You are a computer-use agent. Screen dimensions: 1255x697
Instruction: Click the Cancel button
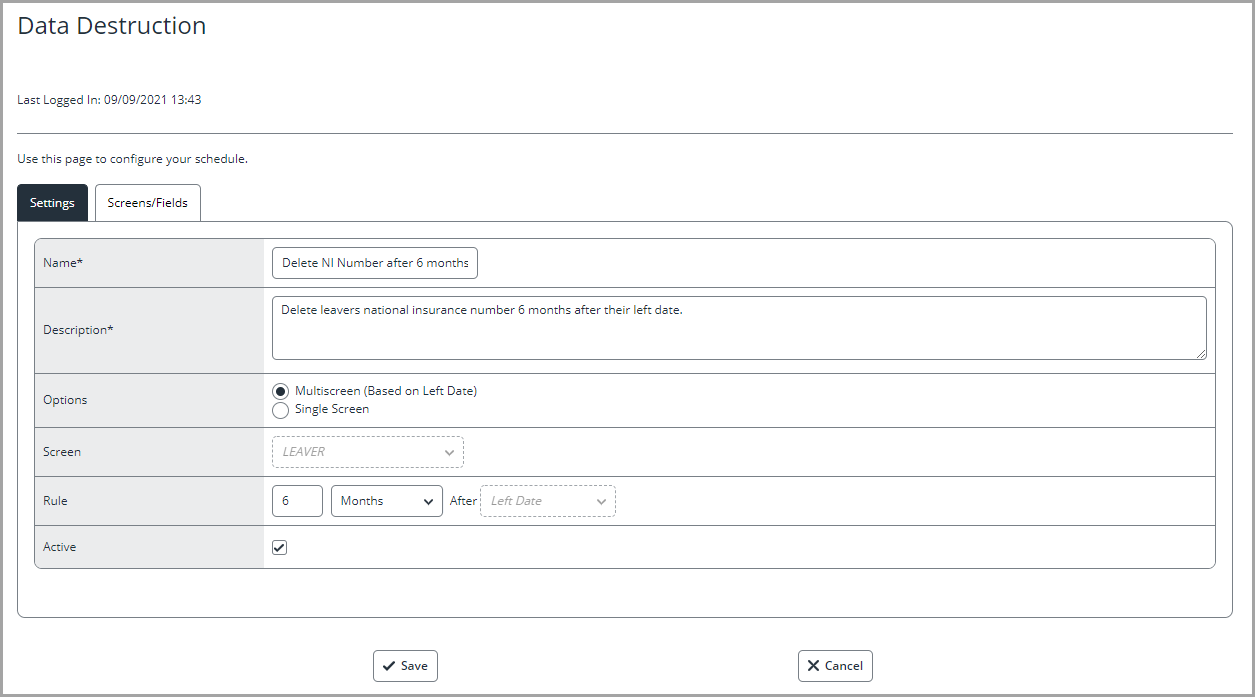pos(835,666)
